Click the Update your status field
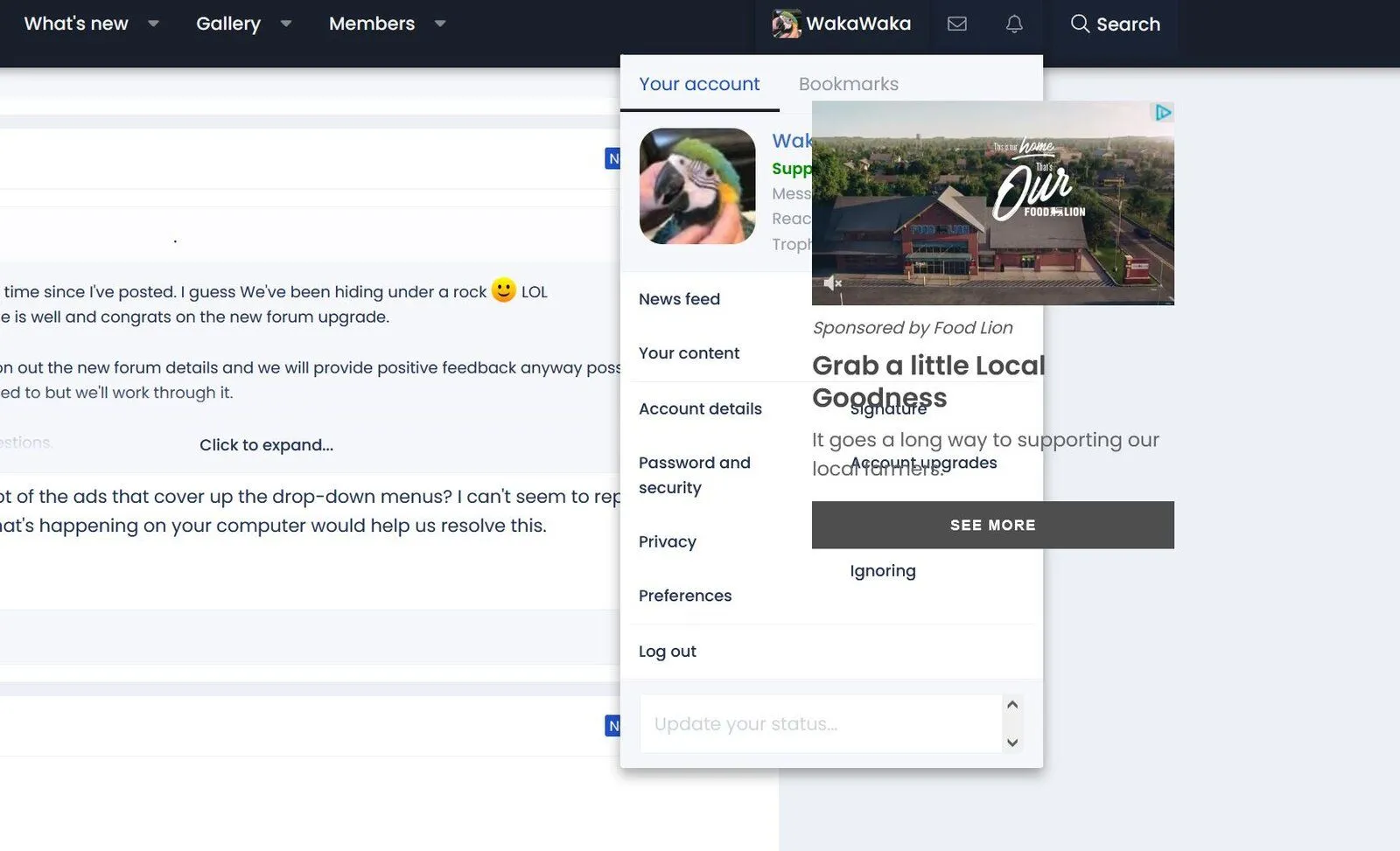This screenshot has width=1400, height=851. (x=820, y=724)
